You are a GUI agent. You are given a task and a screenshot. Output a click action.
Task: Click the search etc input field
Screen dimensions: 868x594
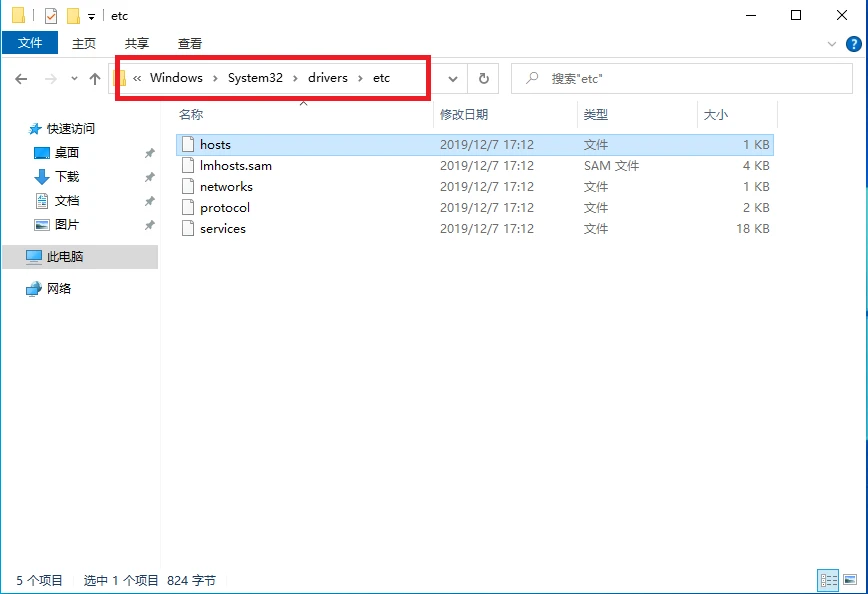coord(681,79)
